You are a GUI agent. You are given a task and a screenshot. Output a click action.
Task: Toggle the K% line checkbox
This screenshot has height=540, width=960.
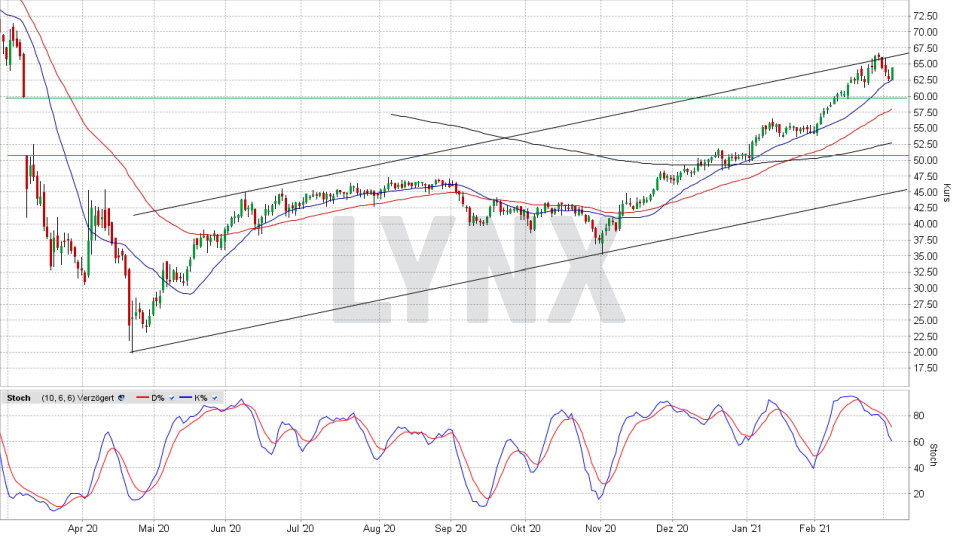coord(215,398)
